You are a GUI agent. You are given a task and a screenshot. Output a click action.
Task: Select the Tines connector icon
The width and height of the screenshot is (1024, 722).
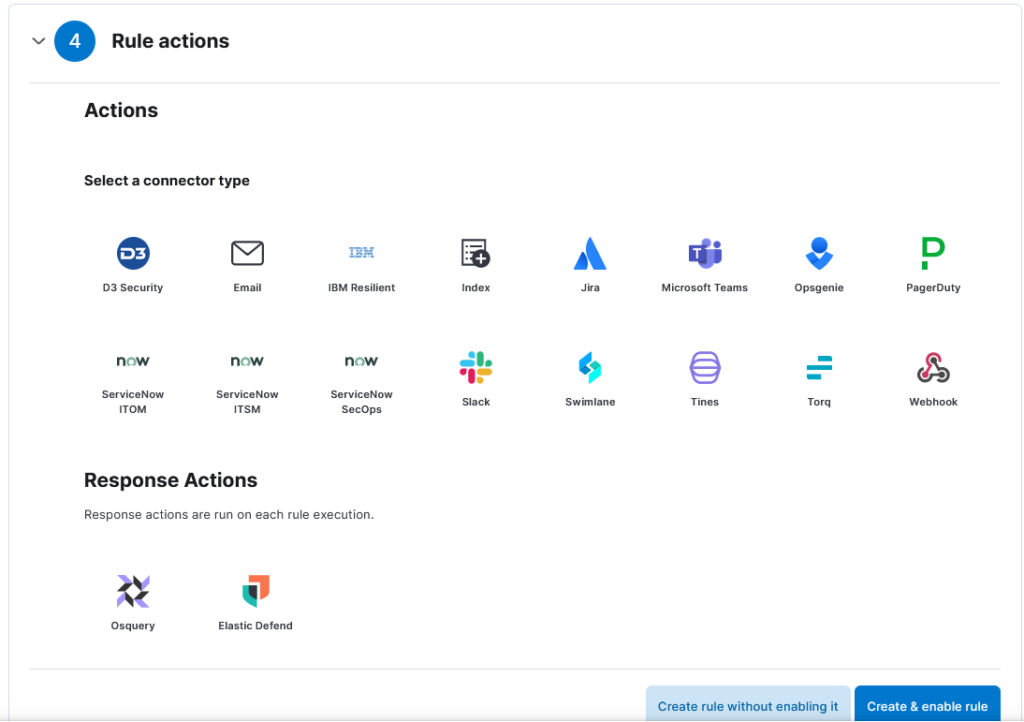[x=705, y=368]
